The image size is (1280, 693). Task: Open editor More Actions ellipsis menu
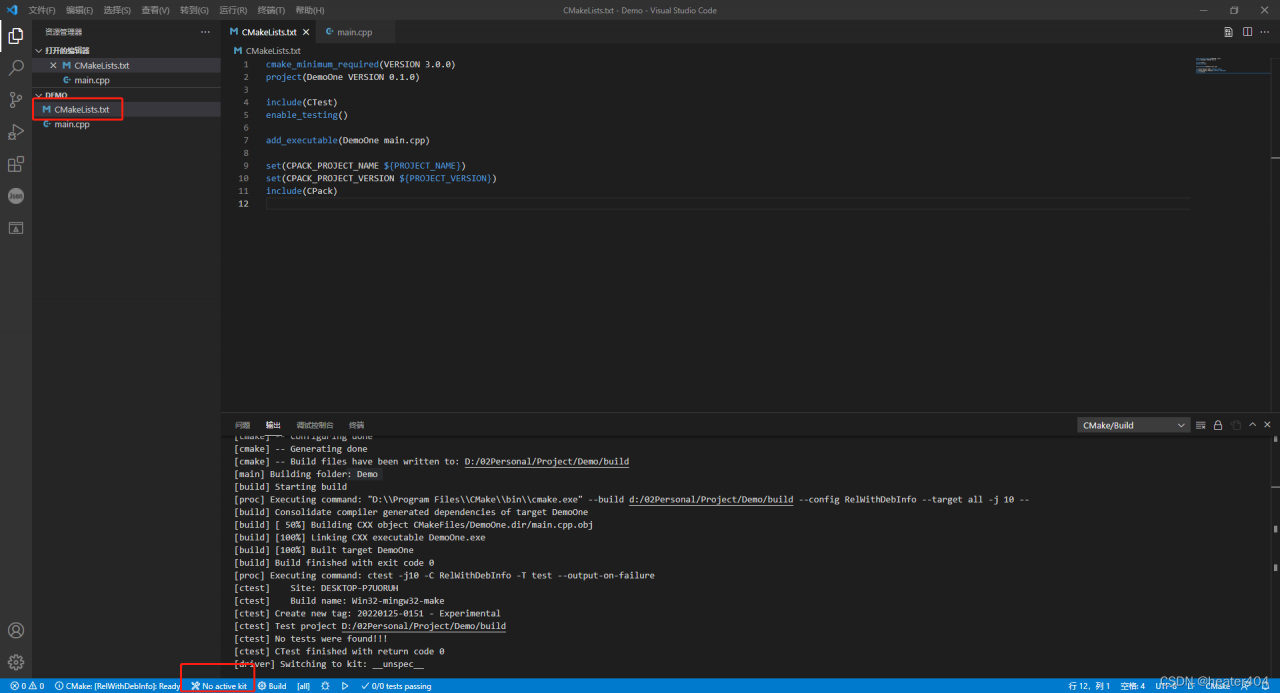(x=1265, y=32)
